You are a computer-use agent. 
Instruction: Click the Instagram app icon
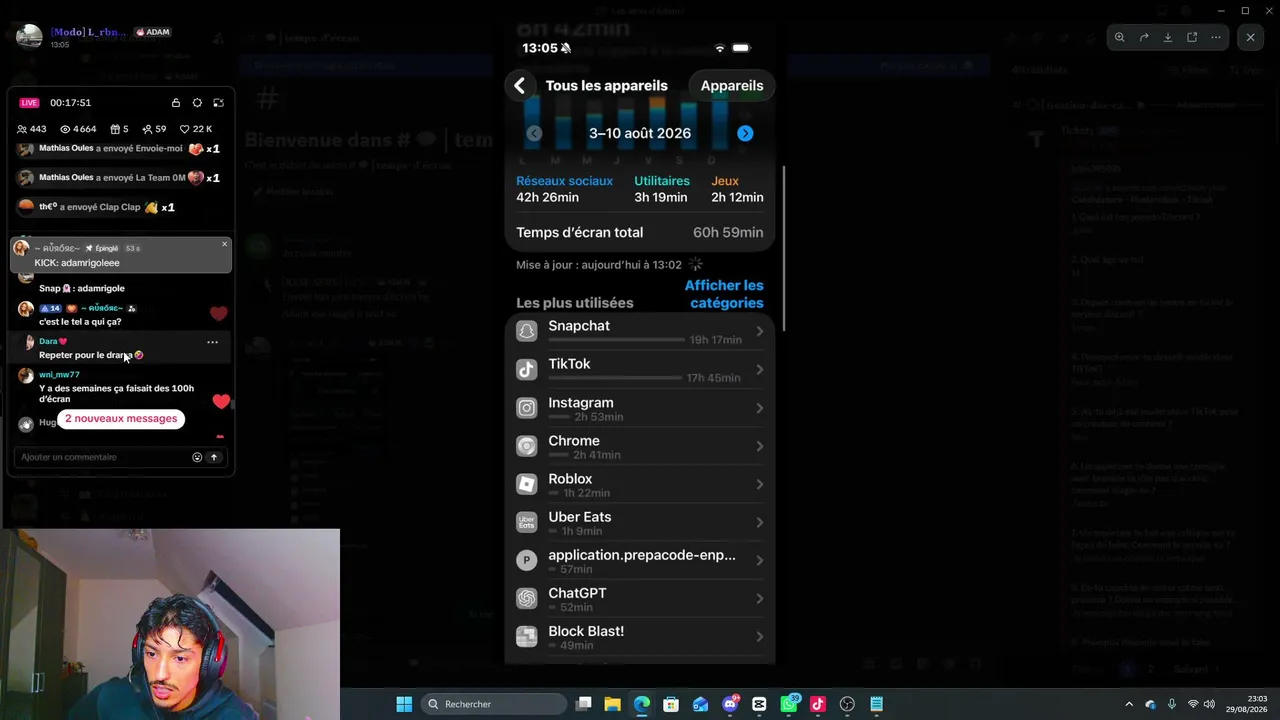tap(527, 408)
